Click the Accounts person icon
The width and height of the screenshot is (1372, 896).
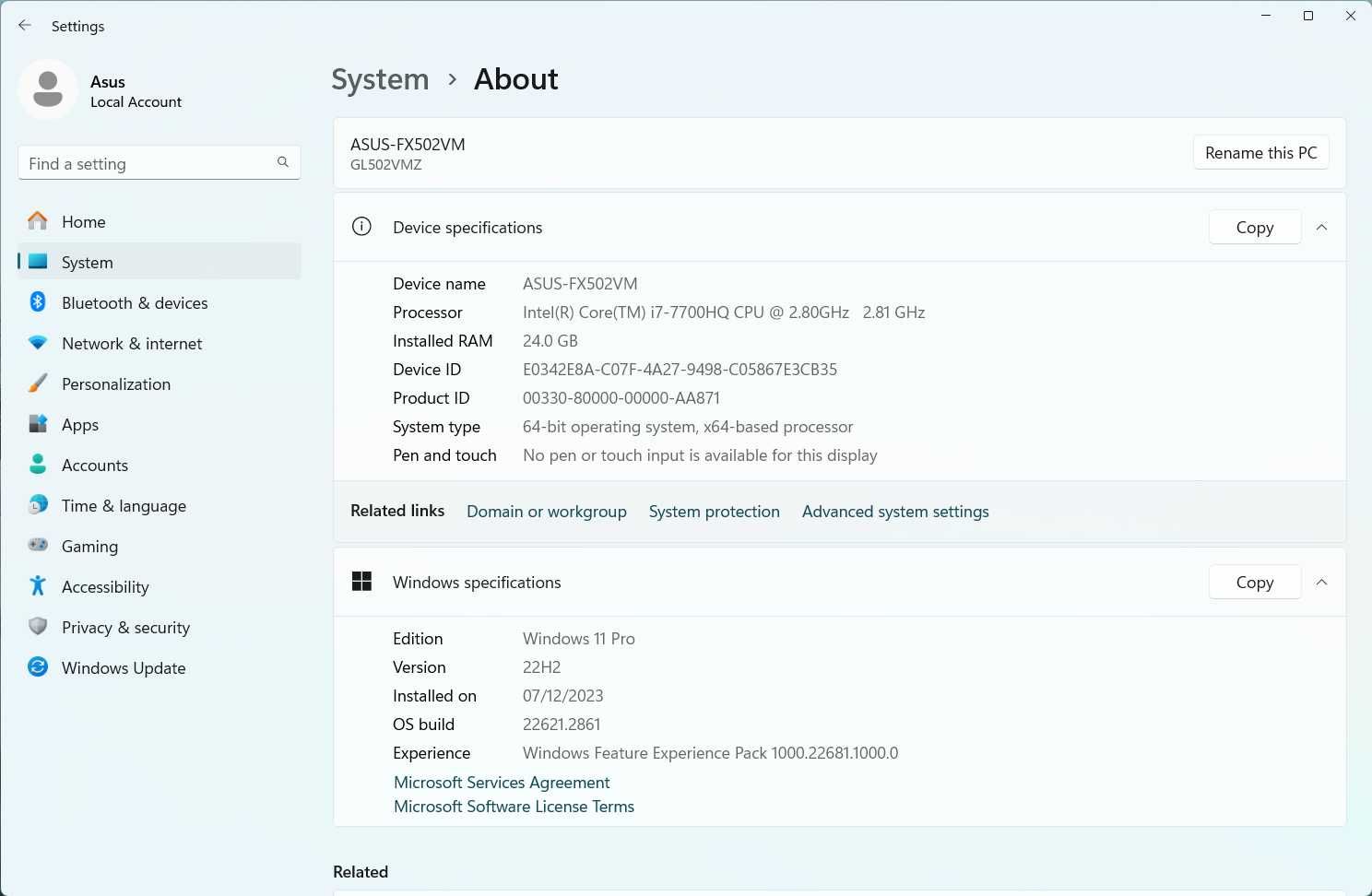[38, 465]
